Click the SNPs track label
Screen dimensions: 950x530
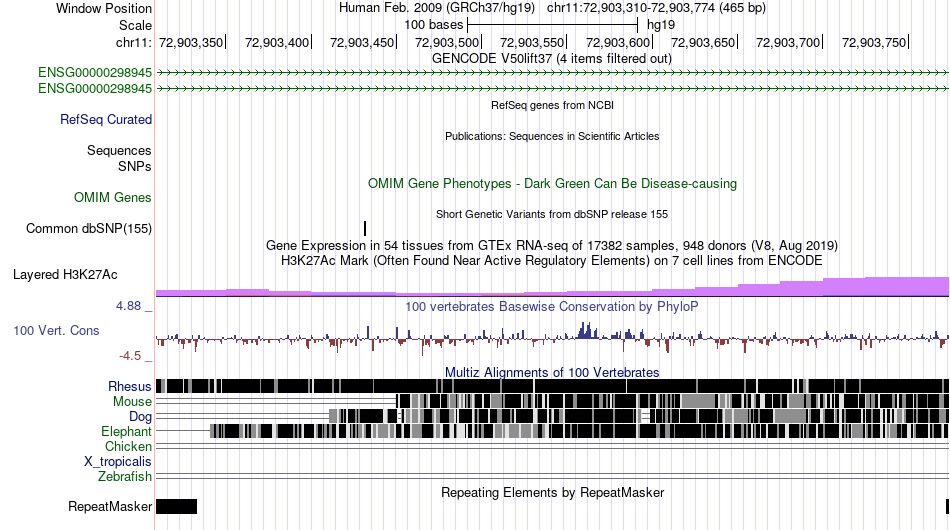[135, 166]
